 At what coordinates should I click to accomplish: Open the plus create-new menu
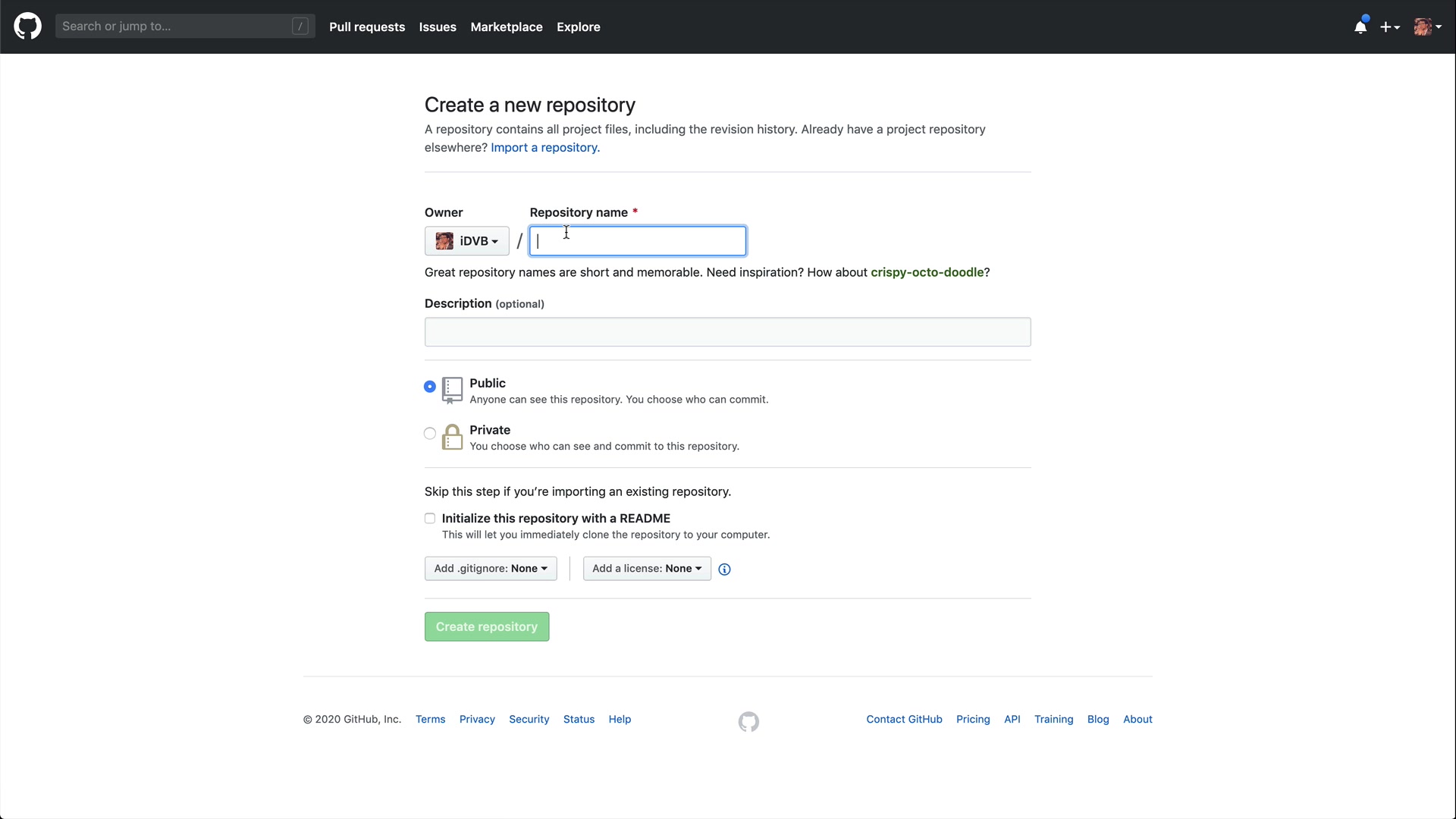[x=1389, y=27]
